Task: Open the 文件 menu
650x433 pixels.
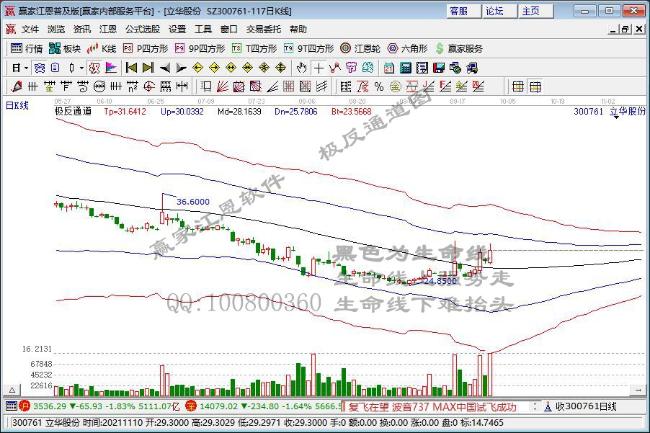Action: click(30, 29)
